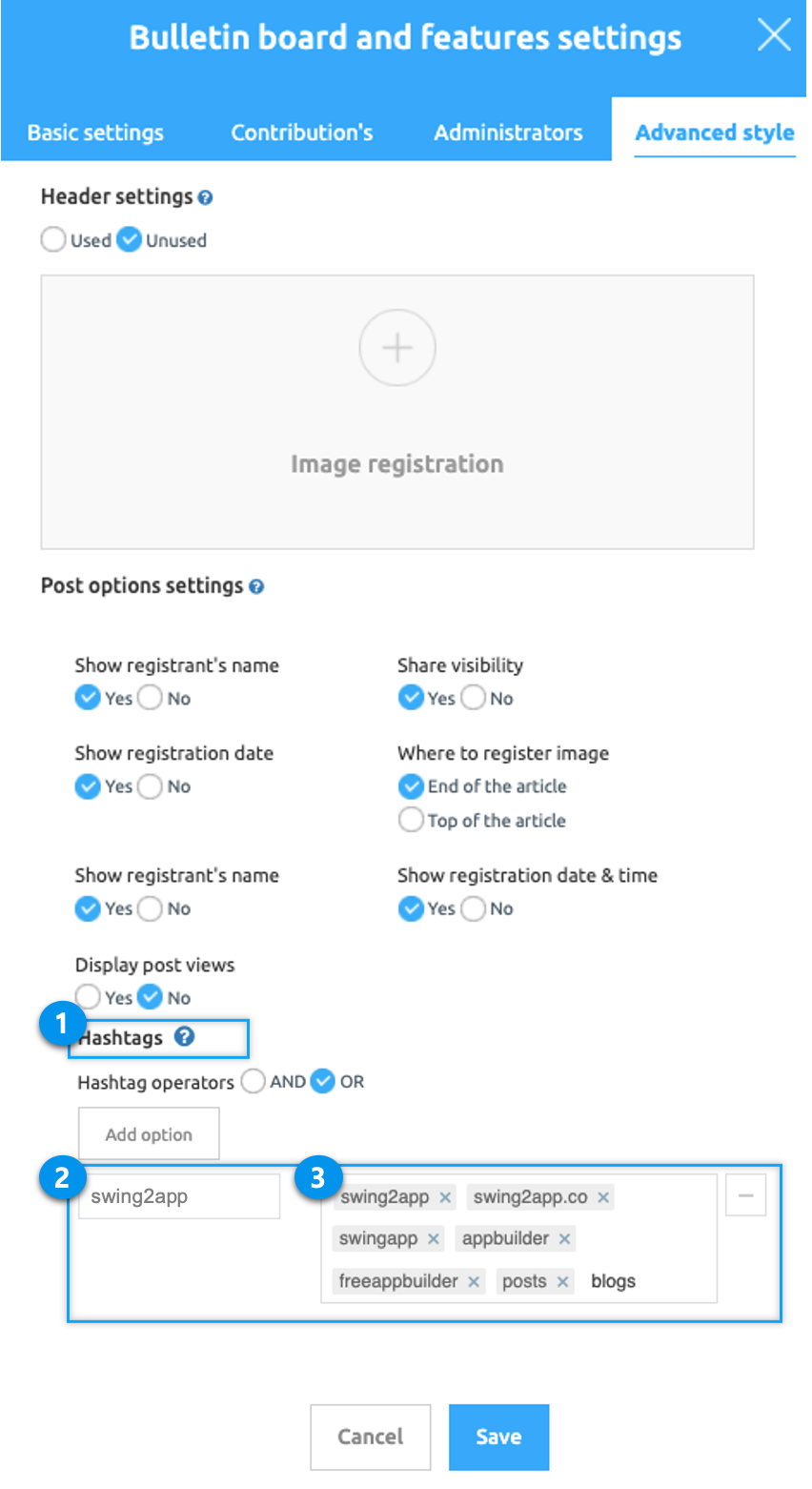Image resolution: width=812 pixels, height=1489 pixels.
Task: Remove the freeappbuilder hashtag tag
Action: 474,1282
